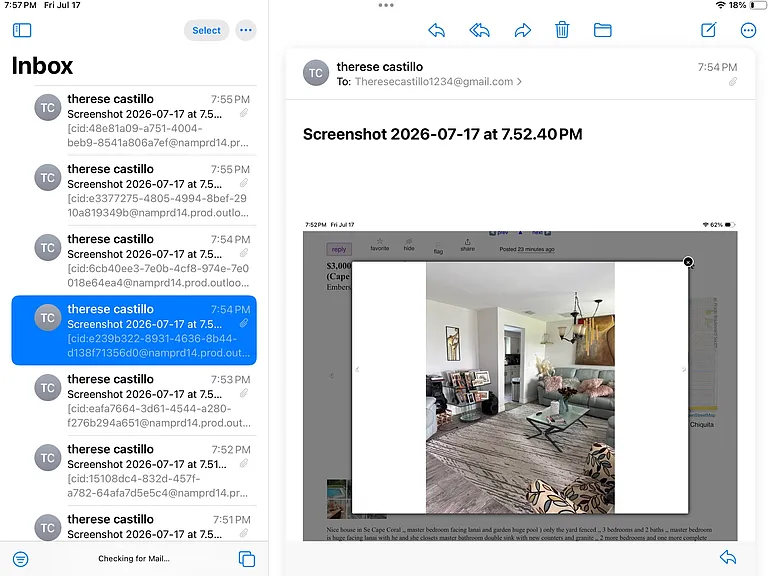Tap sender name therese castillo in header
The width and height of the screenshot is (768, 576).
coord(380,67)
